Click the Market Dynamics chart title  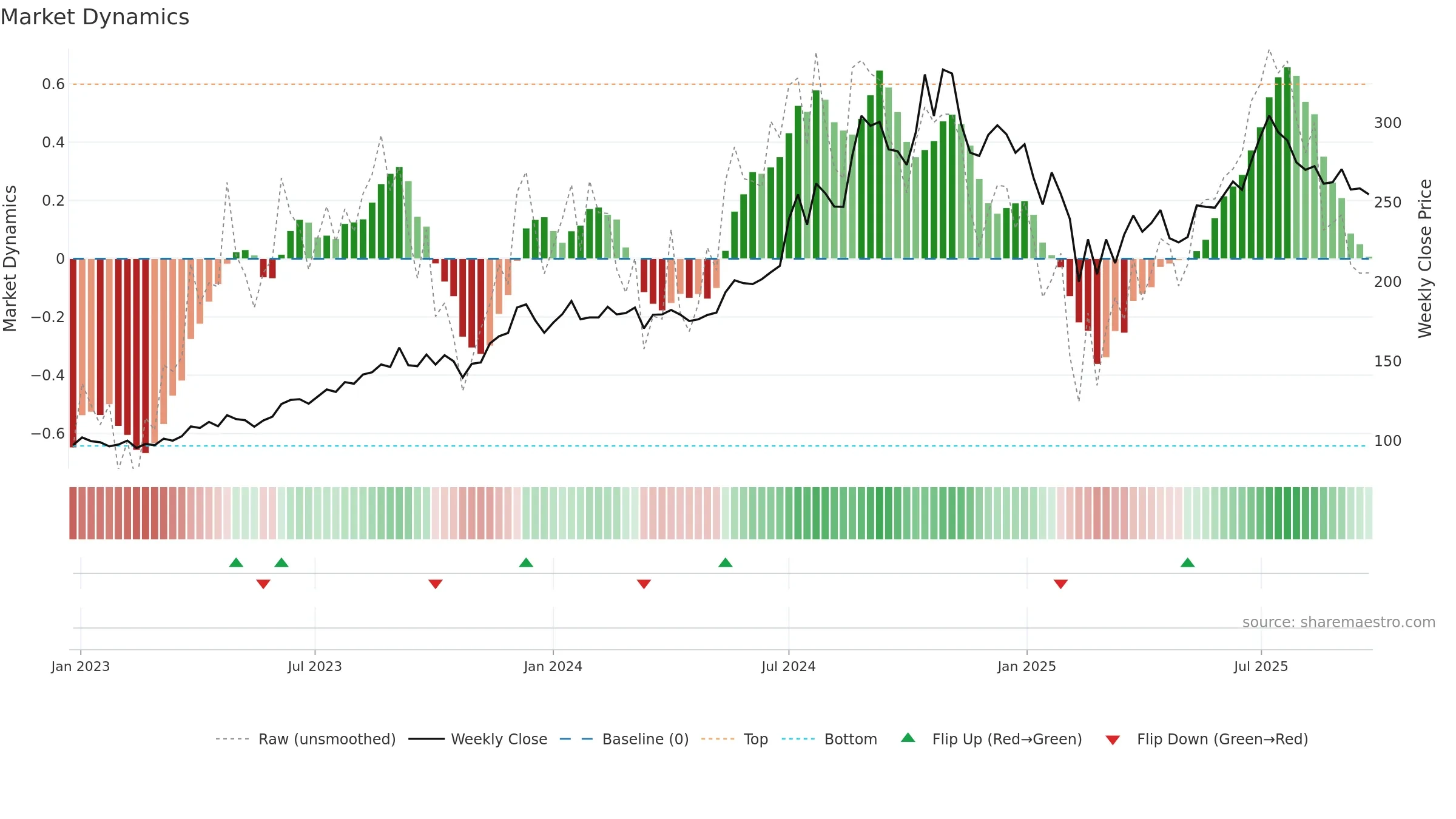tap(95, 17)
